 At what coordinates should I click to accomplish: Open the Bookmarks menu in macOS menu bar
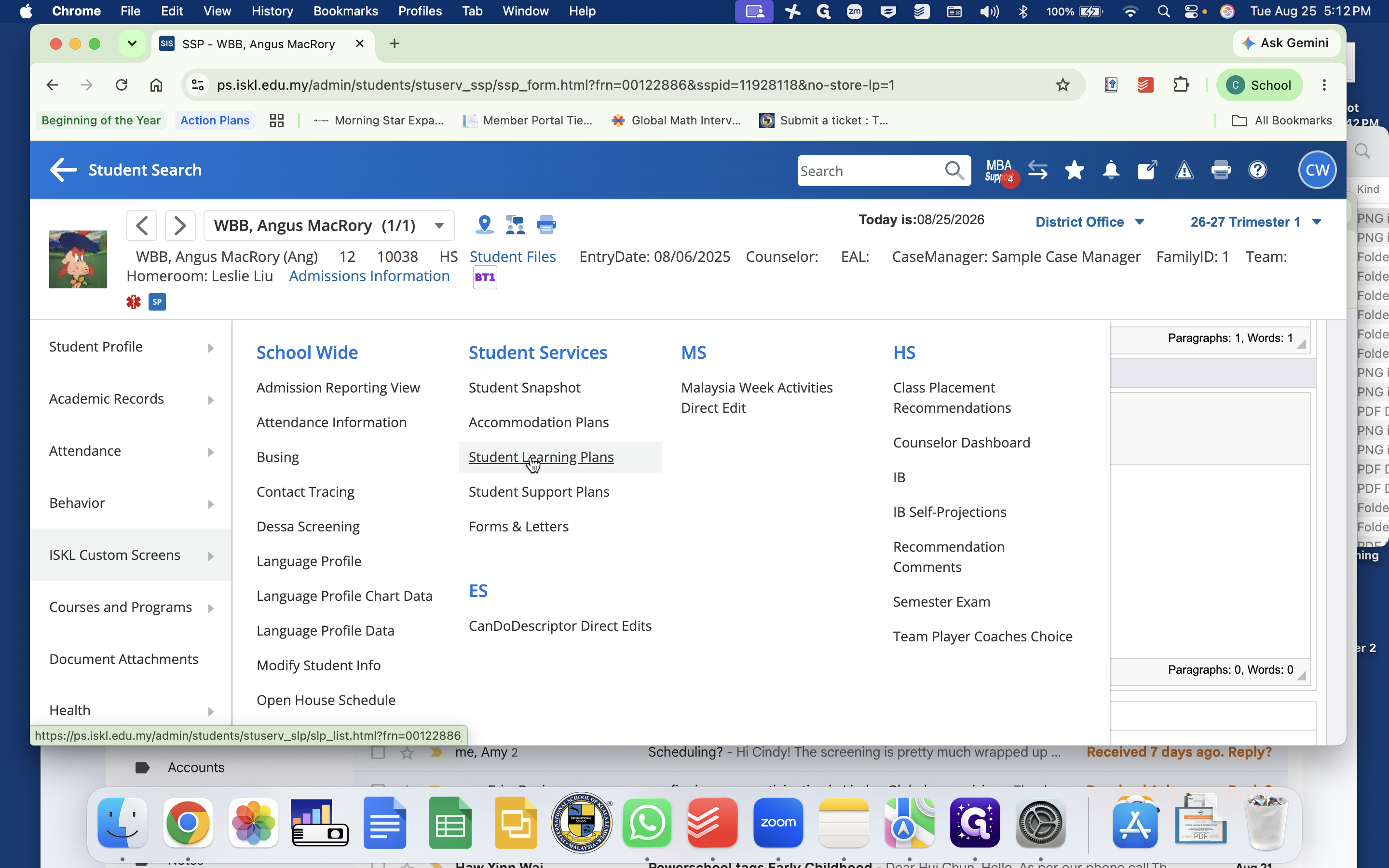[345, 11]
